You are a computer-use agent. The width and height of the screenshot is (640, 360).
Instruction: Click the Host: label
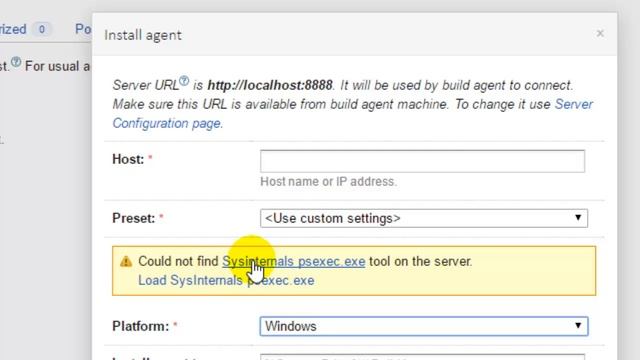(x=128, y=159)
